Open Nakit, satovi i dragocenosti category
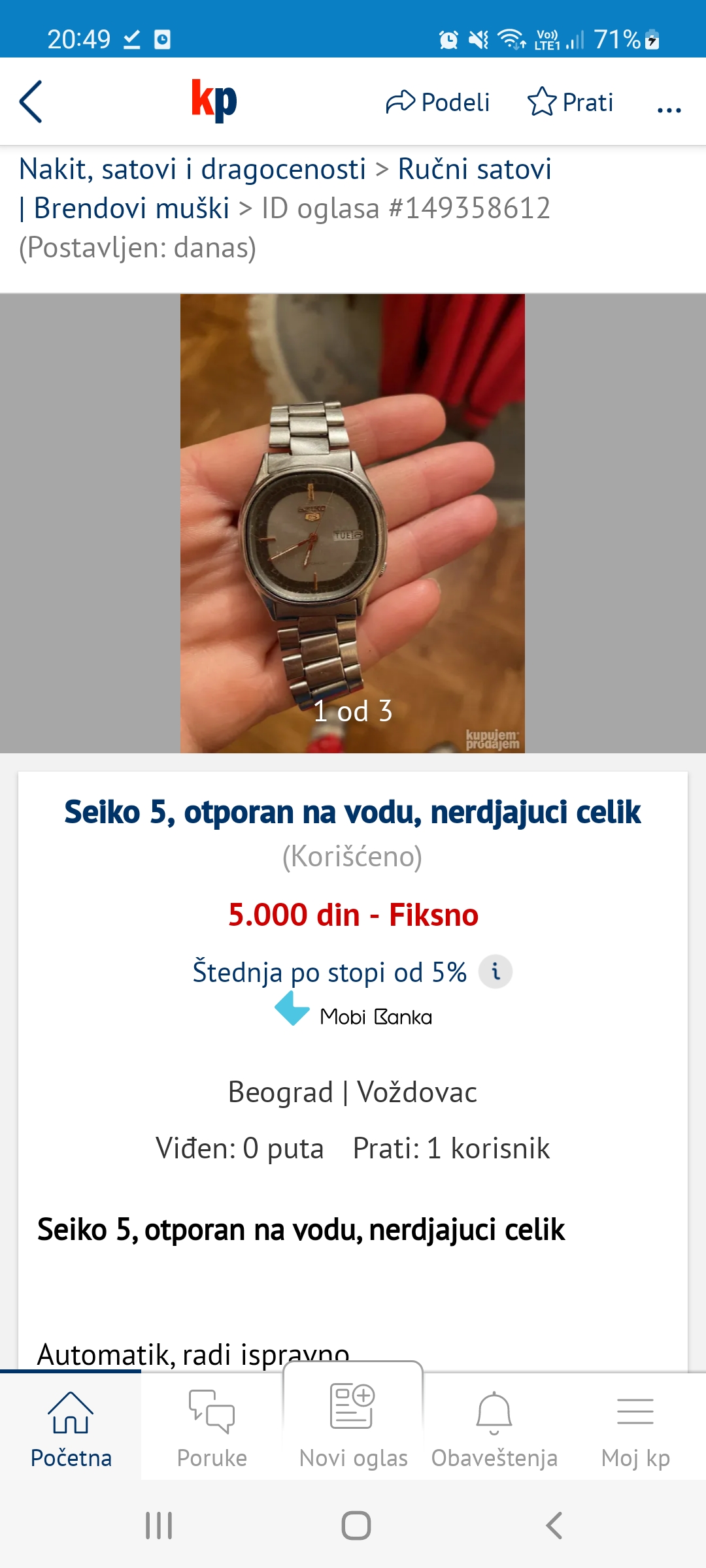The width and height of the screenshot is (706, 1568). tap(192, 169)
